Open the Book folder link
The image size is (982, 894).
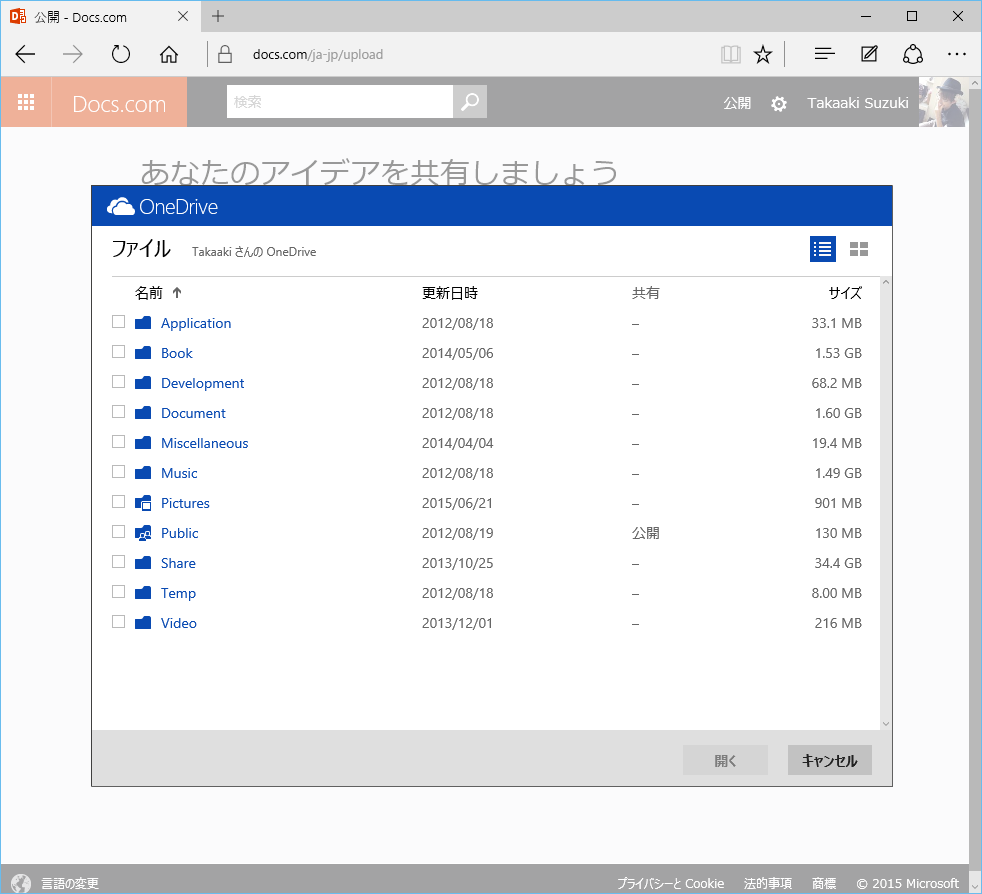coord(177,353)
